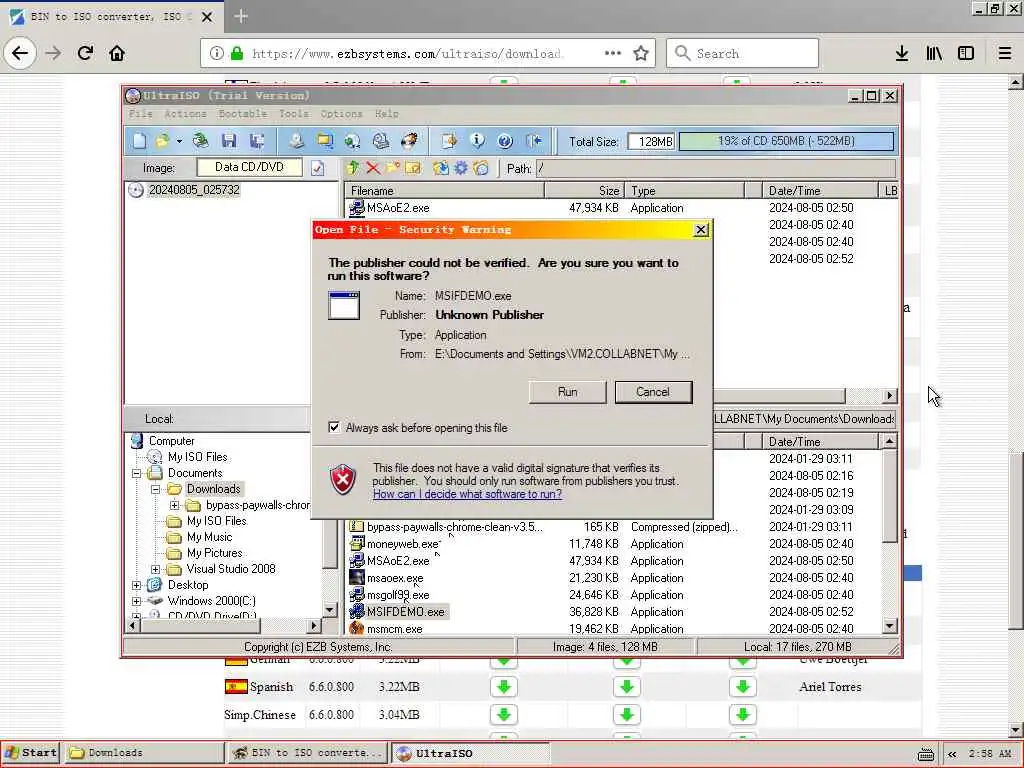
Task: Click the gear Properties icon near Path
Action: (461, 168)
